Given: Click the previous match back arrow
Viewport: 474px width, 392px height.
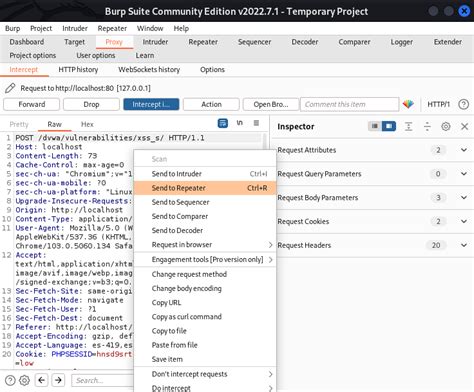Looking at the screenshot, I should [x=42, y=380].
